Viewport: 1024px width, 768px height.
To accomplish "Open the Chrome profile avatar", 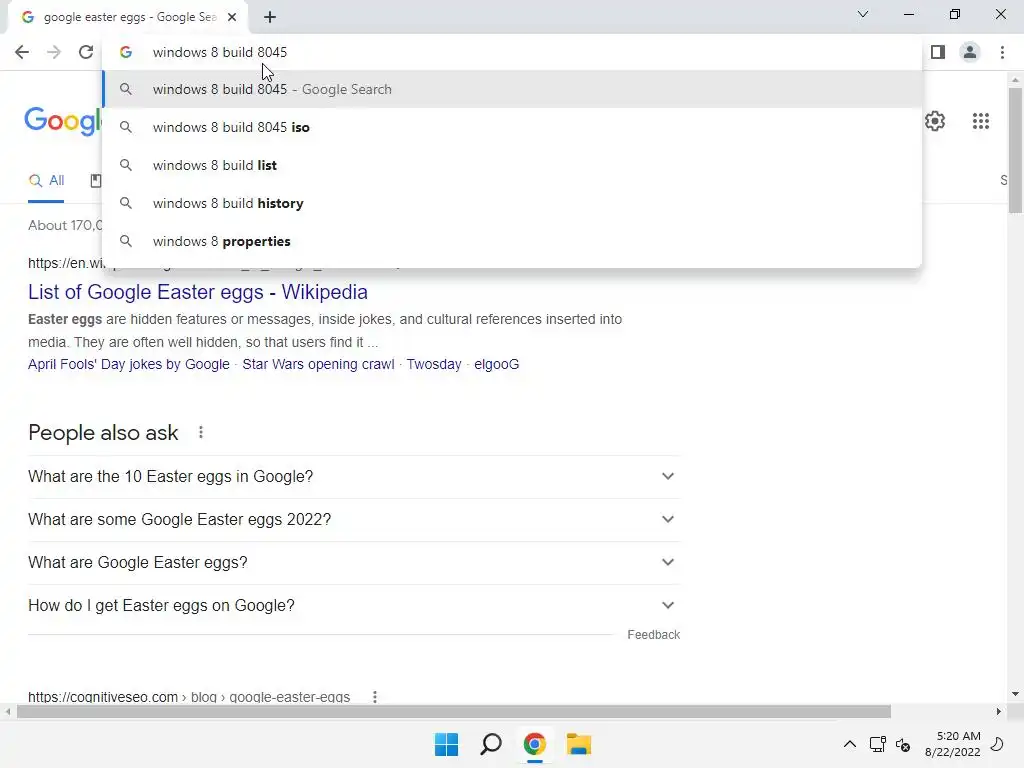I will 970,52.
